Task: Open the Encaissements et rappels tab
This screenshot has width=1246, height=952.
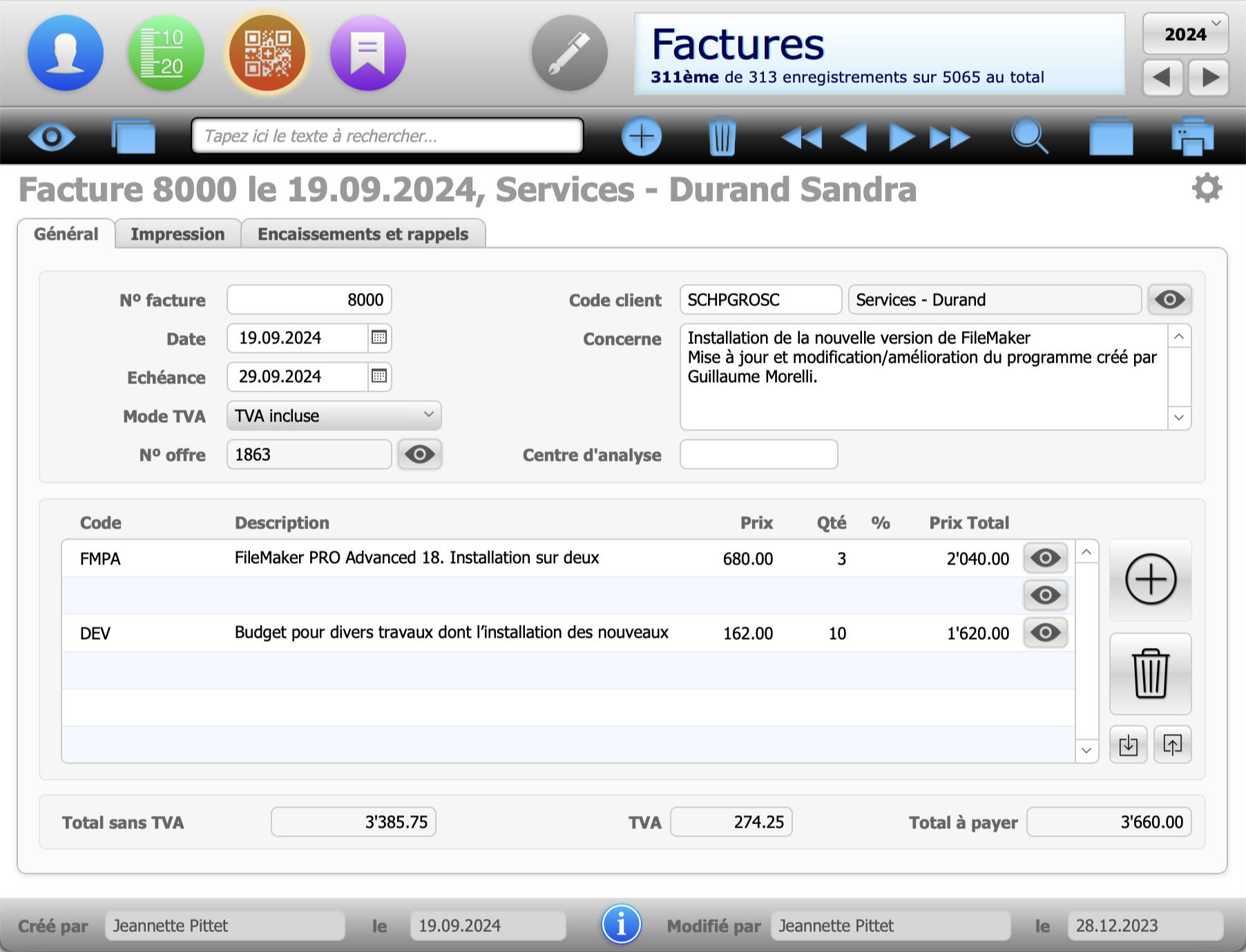Action: 362,234
